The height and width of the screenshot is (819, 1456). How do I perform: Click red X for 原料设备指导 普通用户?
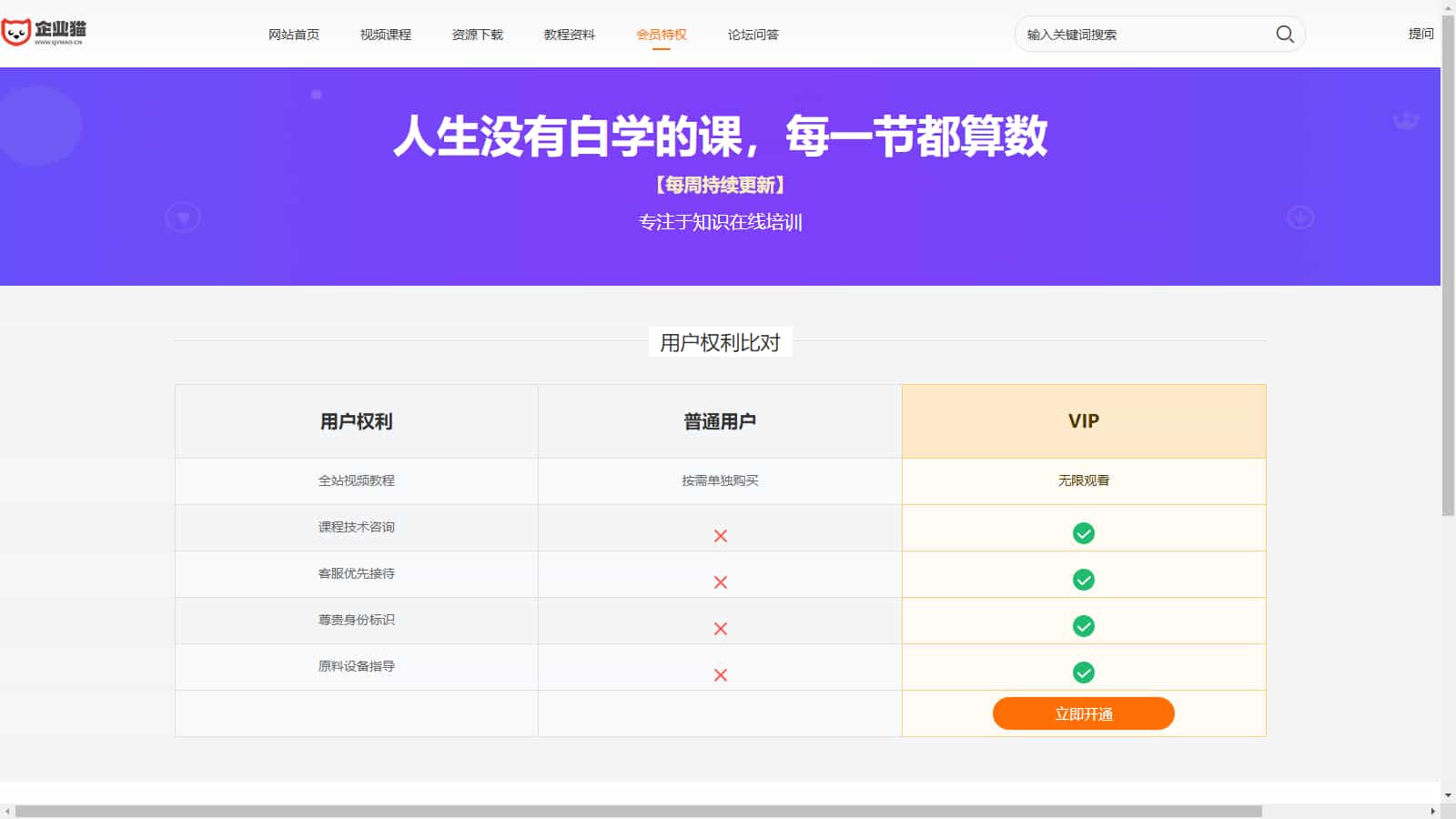720,675
